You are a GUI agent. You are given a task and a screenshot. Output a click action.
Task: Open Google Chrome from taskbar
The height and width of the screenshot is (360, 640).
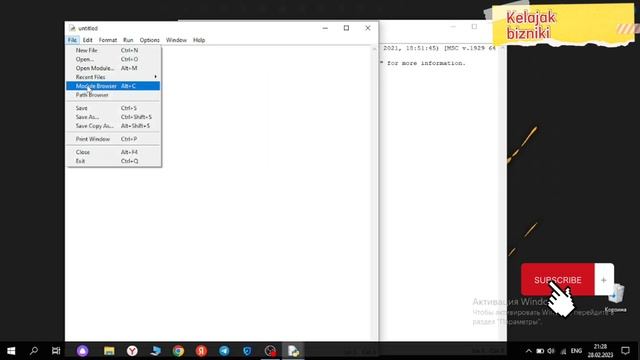(178, 351)
